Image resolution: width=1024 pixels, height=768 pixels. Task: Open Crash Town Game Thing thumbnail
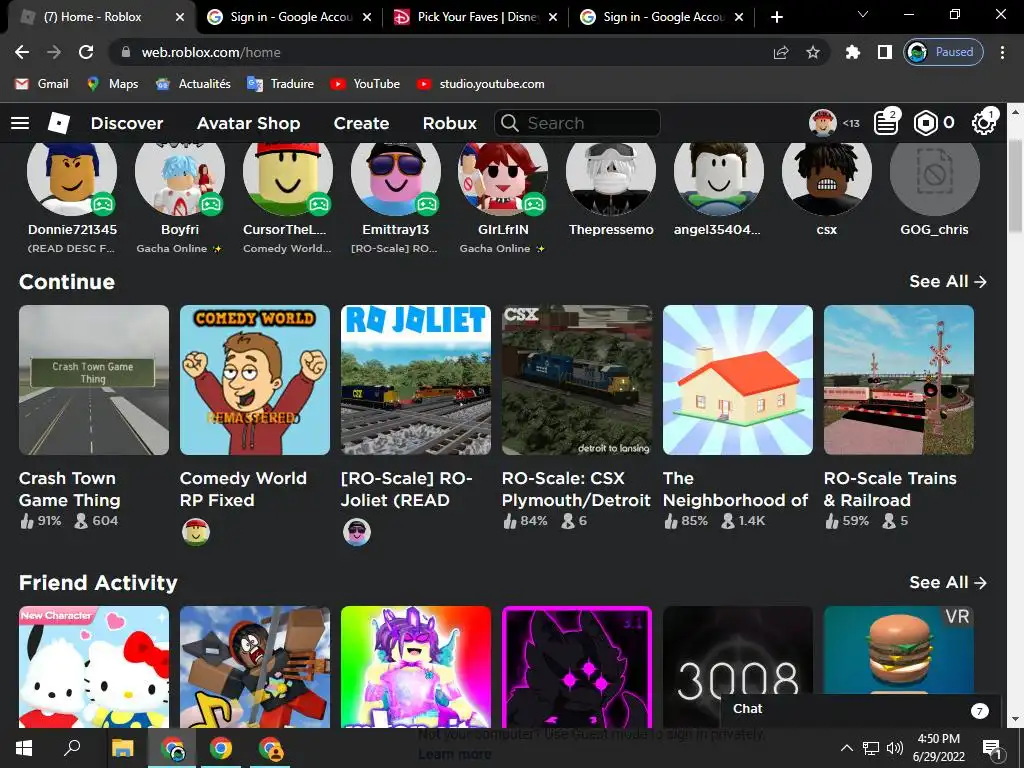pyautogui.click(x=94, y=380)
